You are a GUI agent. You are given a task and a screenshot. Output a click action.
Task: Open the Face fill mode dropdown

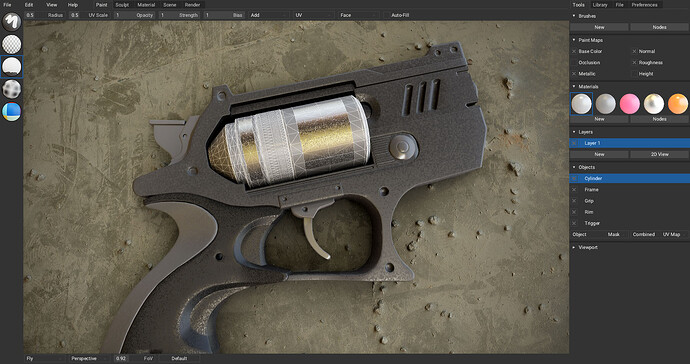click(x=359, y=15)
